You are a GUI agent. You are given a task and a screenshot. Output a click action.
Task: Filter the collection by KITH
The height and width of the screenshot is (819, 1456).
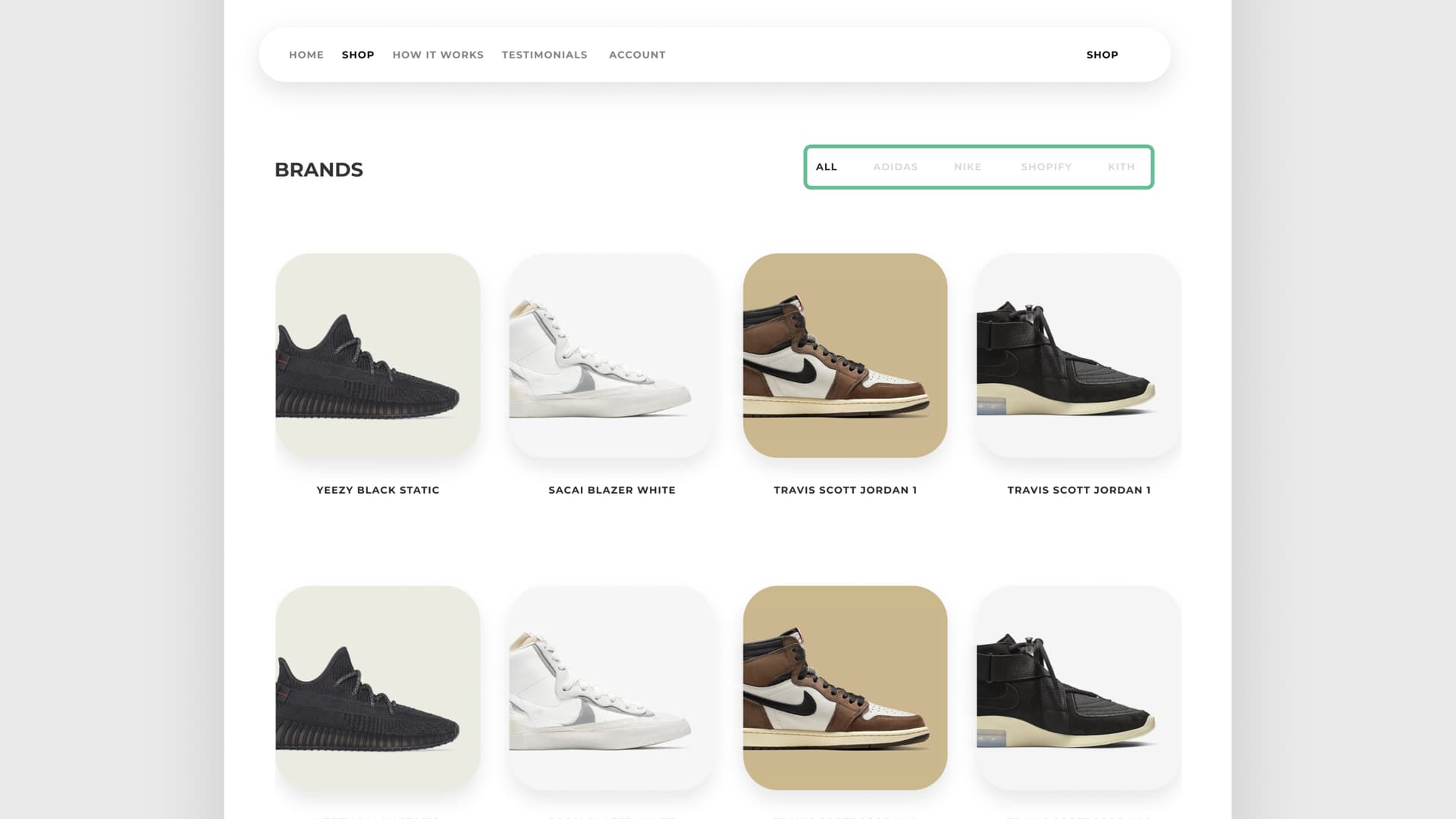[x=1122, y=167]
